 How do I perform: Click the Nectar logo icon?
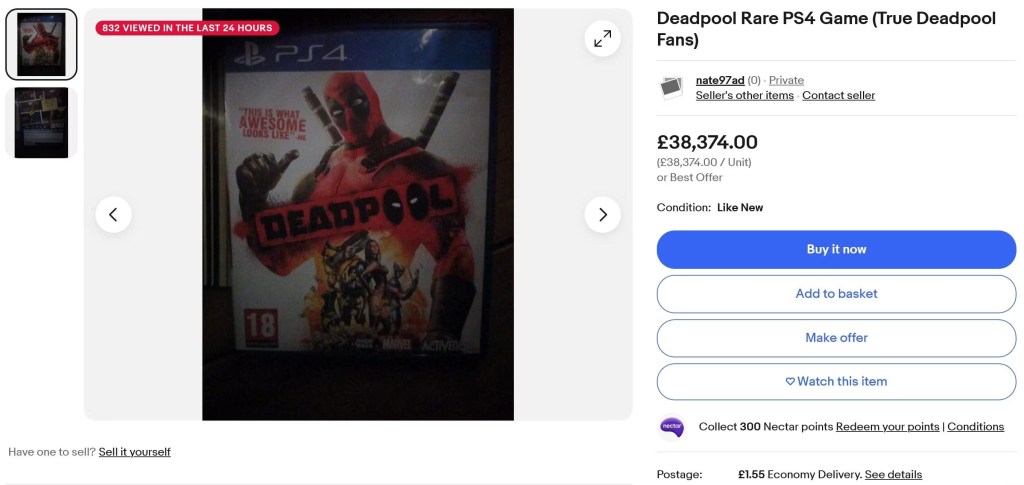(x=672, y=427)
